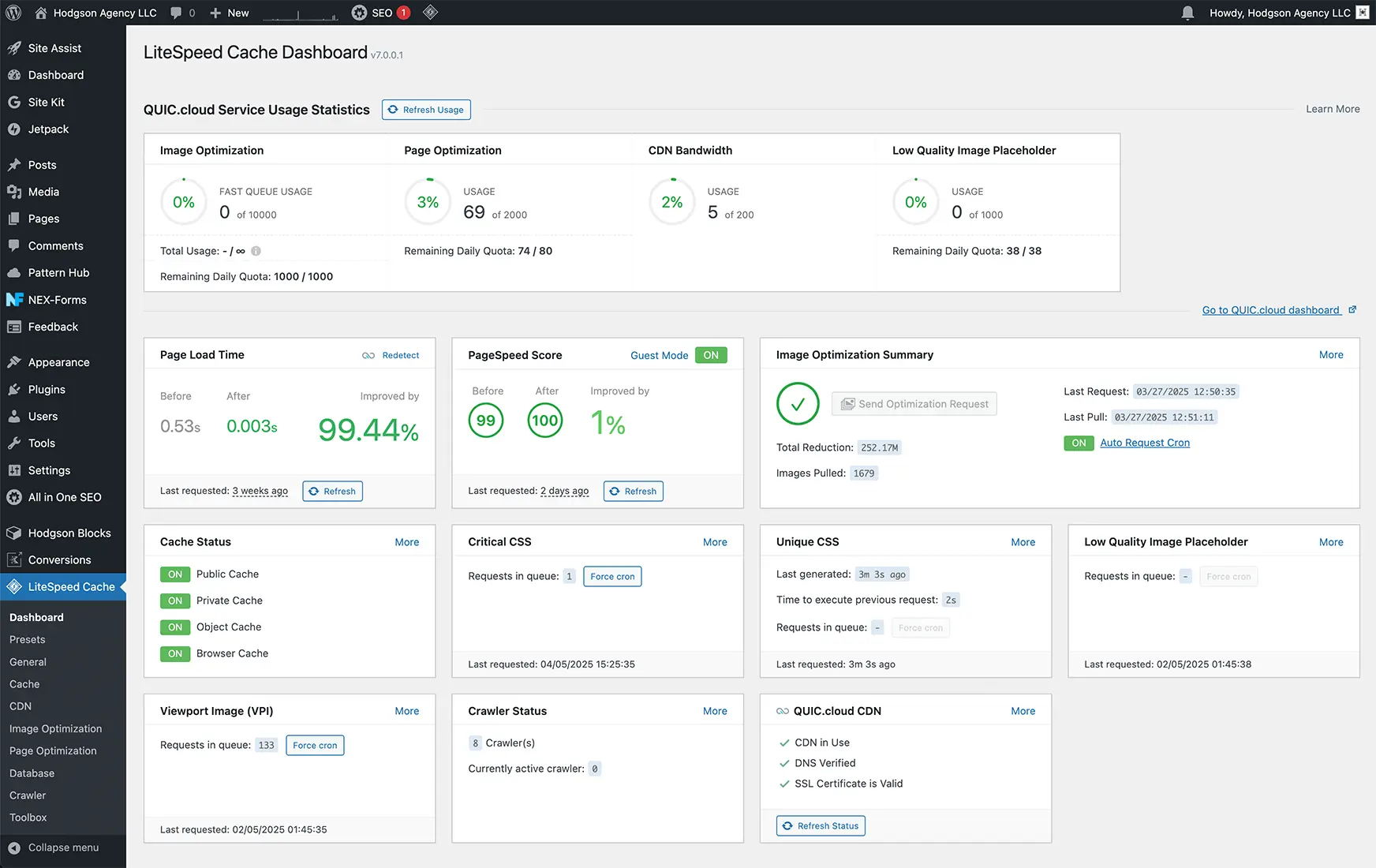This screenshot has height=868, width=1376.
Task: Click More link in Crawler Status card
Action: (x=715, y=711)
